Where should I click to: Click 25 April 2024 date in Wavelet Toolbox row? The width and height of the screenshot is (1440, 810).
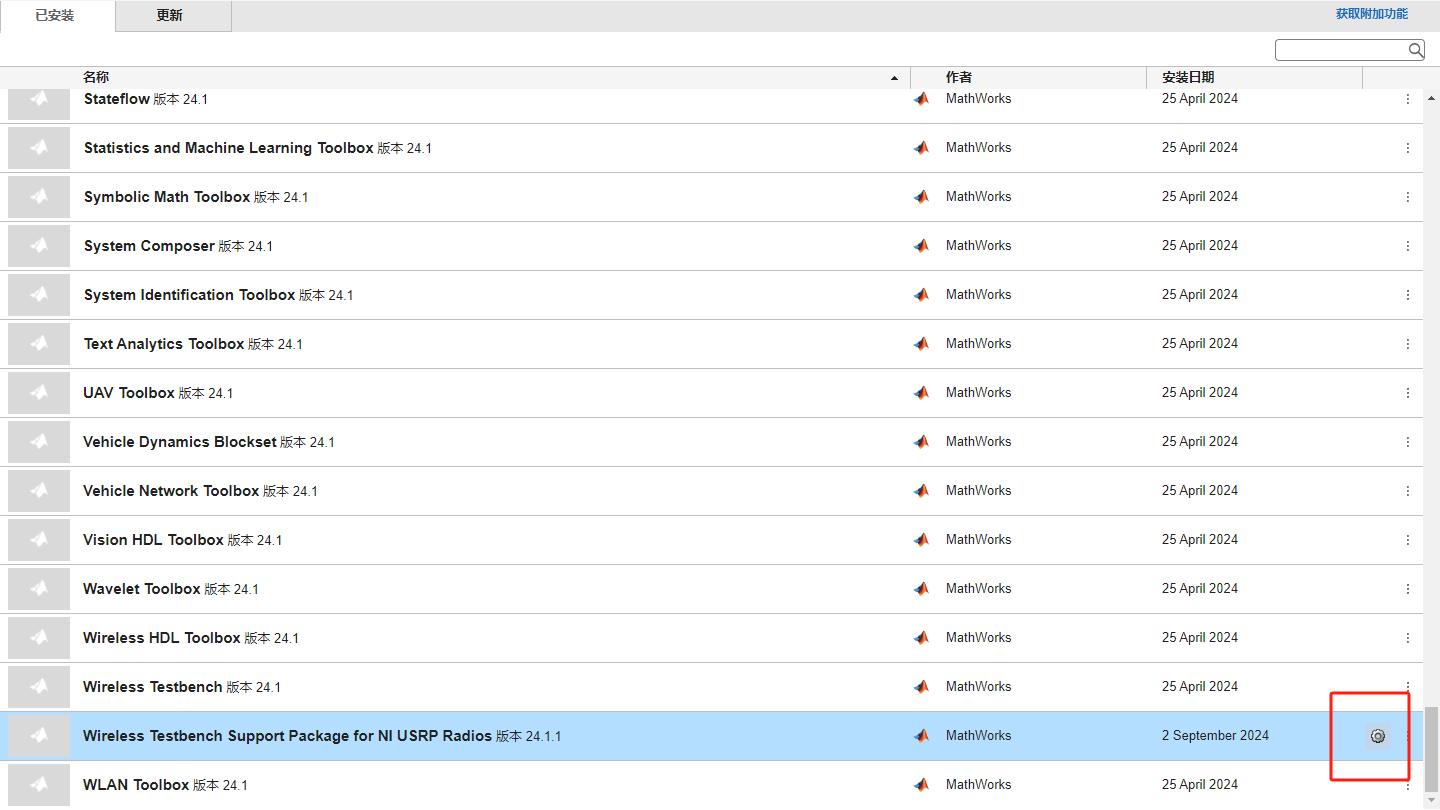tap(1200, 589)
